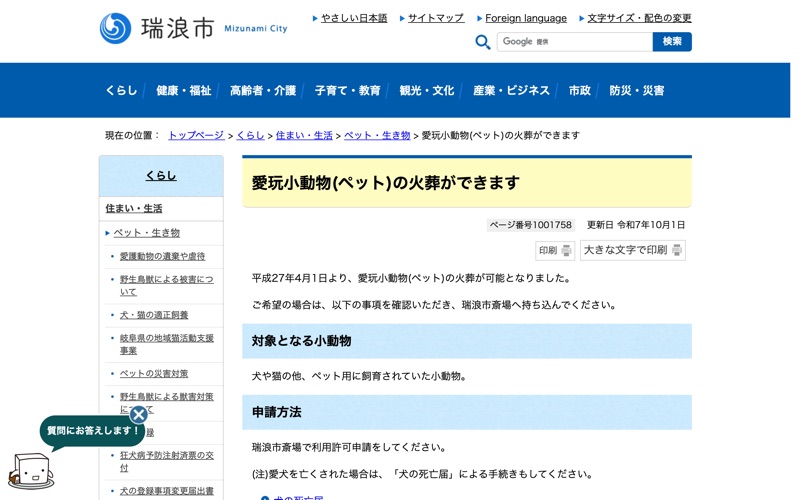Open the 子育て・教育 navigation menu

[x=347, y=90]
